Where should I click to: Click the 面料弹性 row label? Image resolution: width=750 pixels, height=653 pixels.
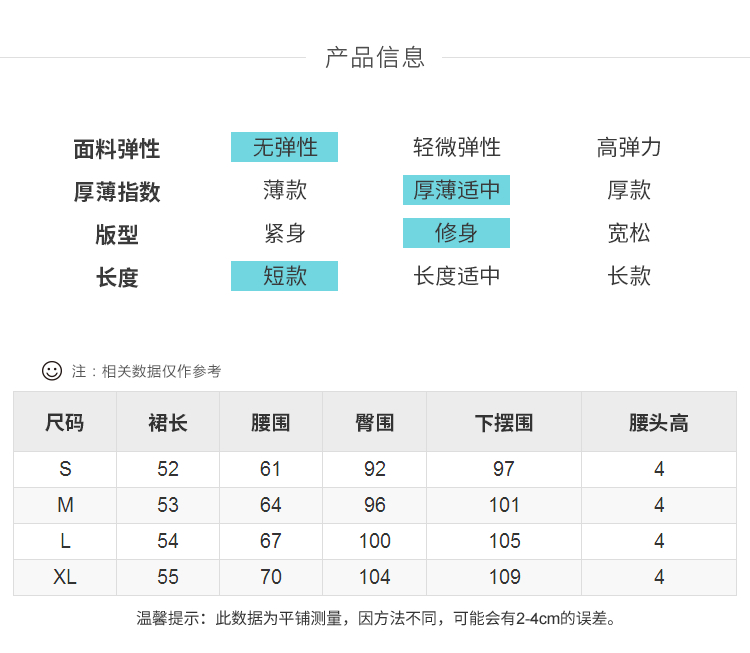click(117, 149)
